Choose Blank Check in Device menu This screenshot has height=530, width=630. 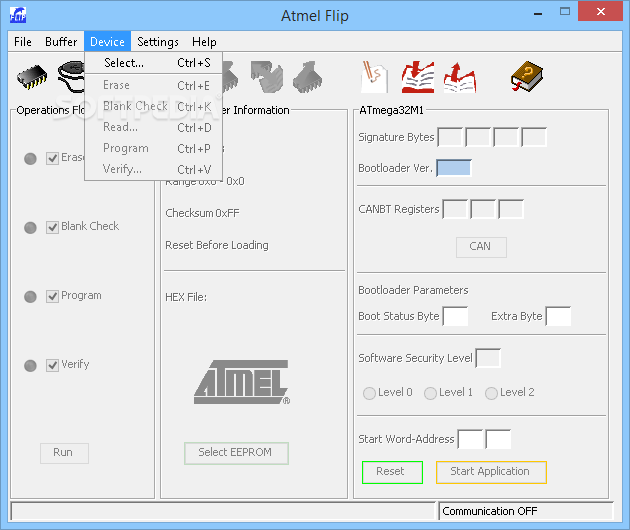(153, 106)
